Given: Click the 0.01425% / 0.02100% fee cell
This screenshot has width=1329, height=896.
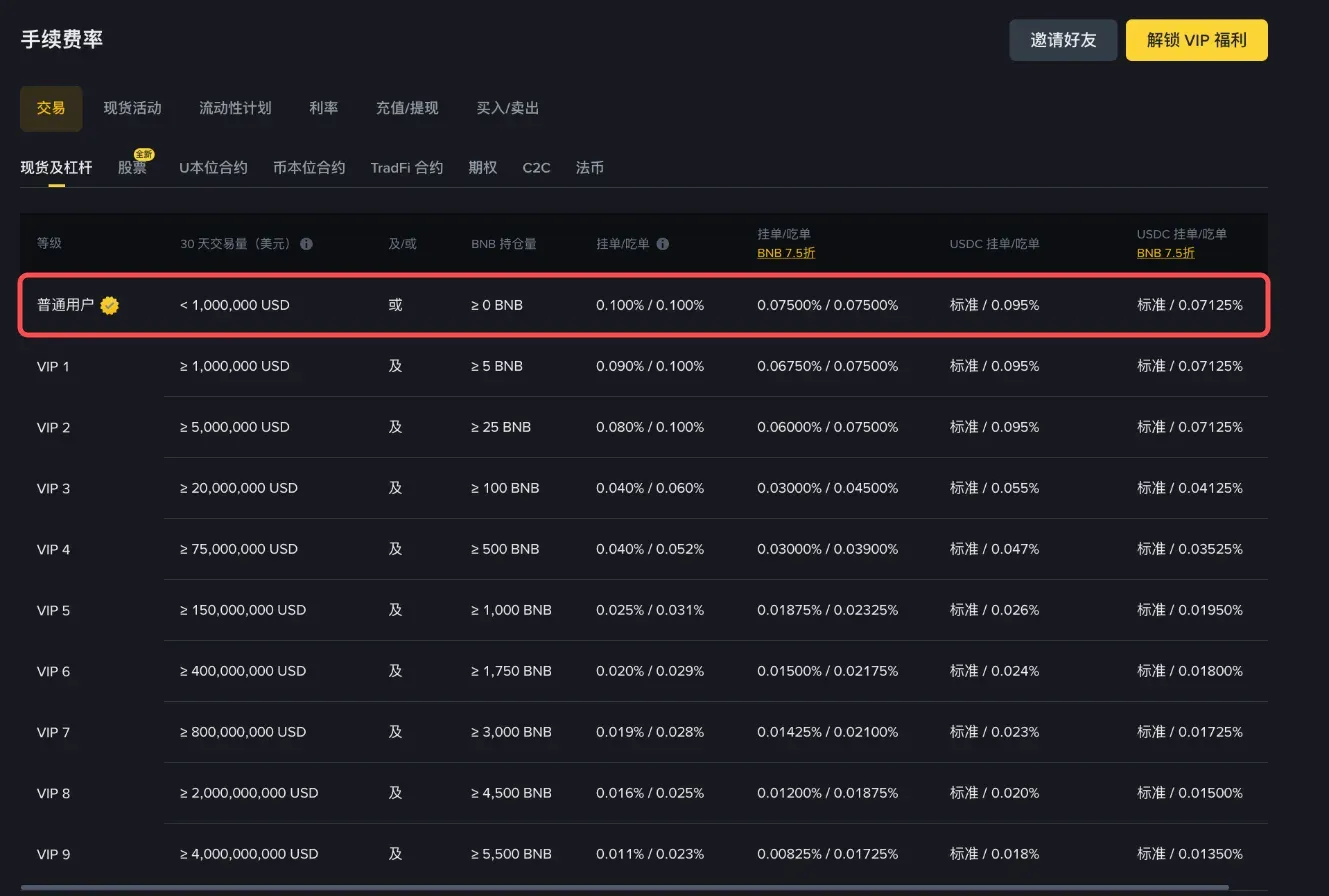Looking at the screenshot, I should coord(828,732).
